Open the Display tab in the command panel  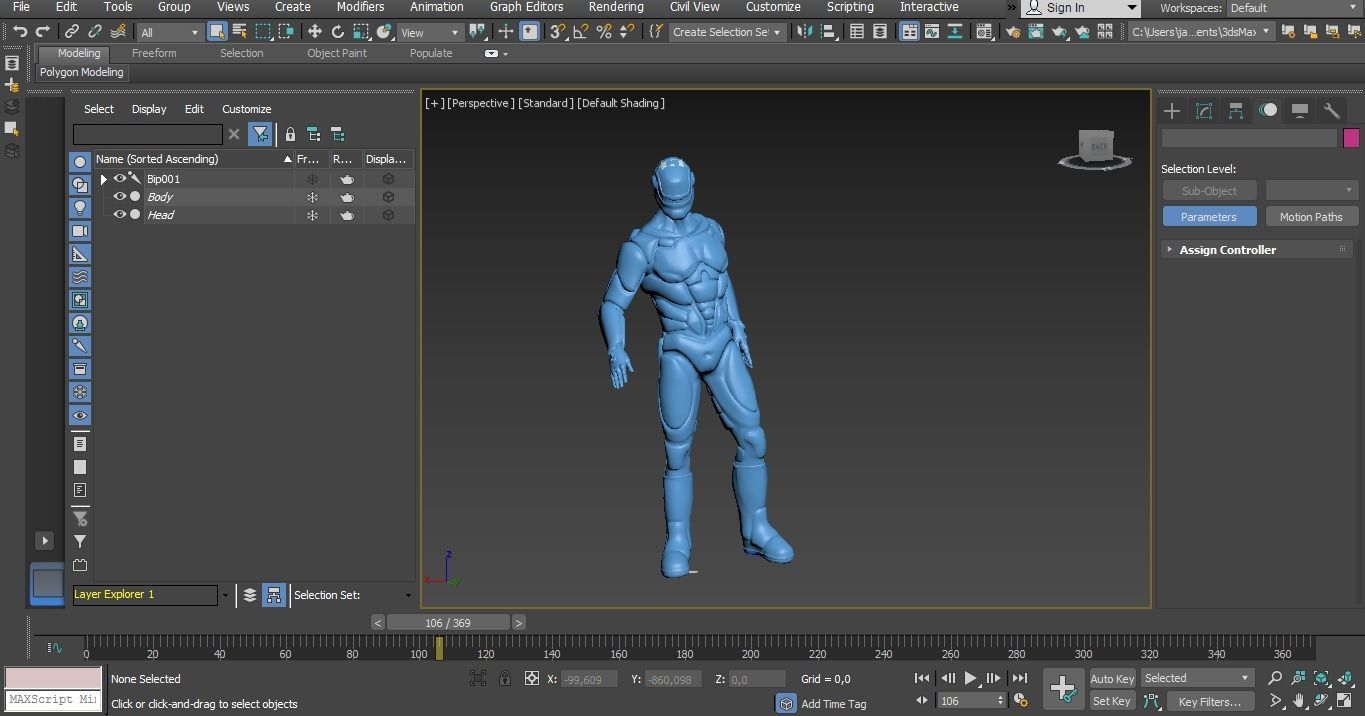[x=1300, y=111]
